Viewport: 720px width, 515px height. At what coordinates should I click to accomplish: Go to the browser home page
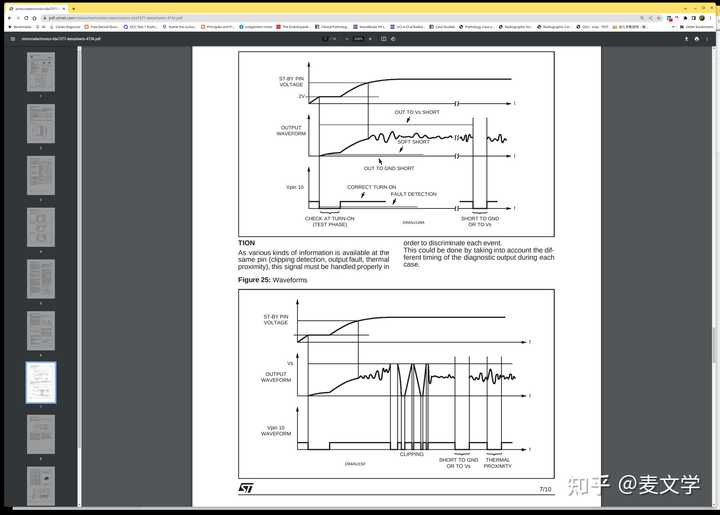coord(34,18)
